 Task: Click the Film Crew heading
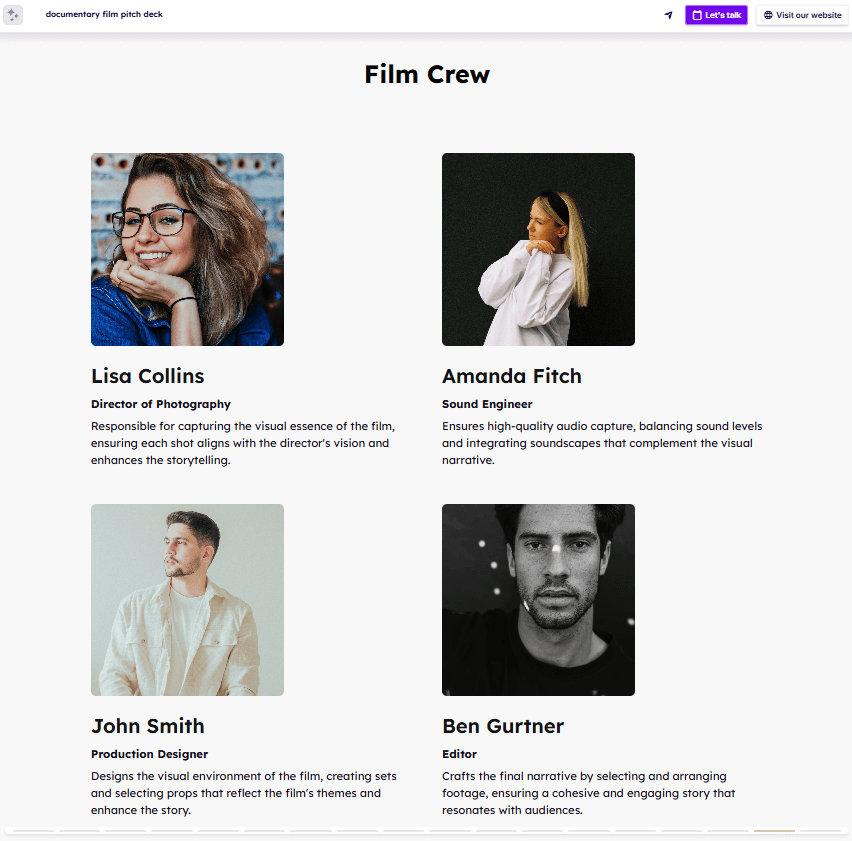point(427,74)
